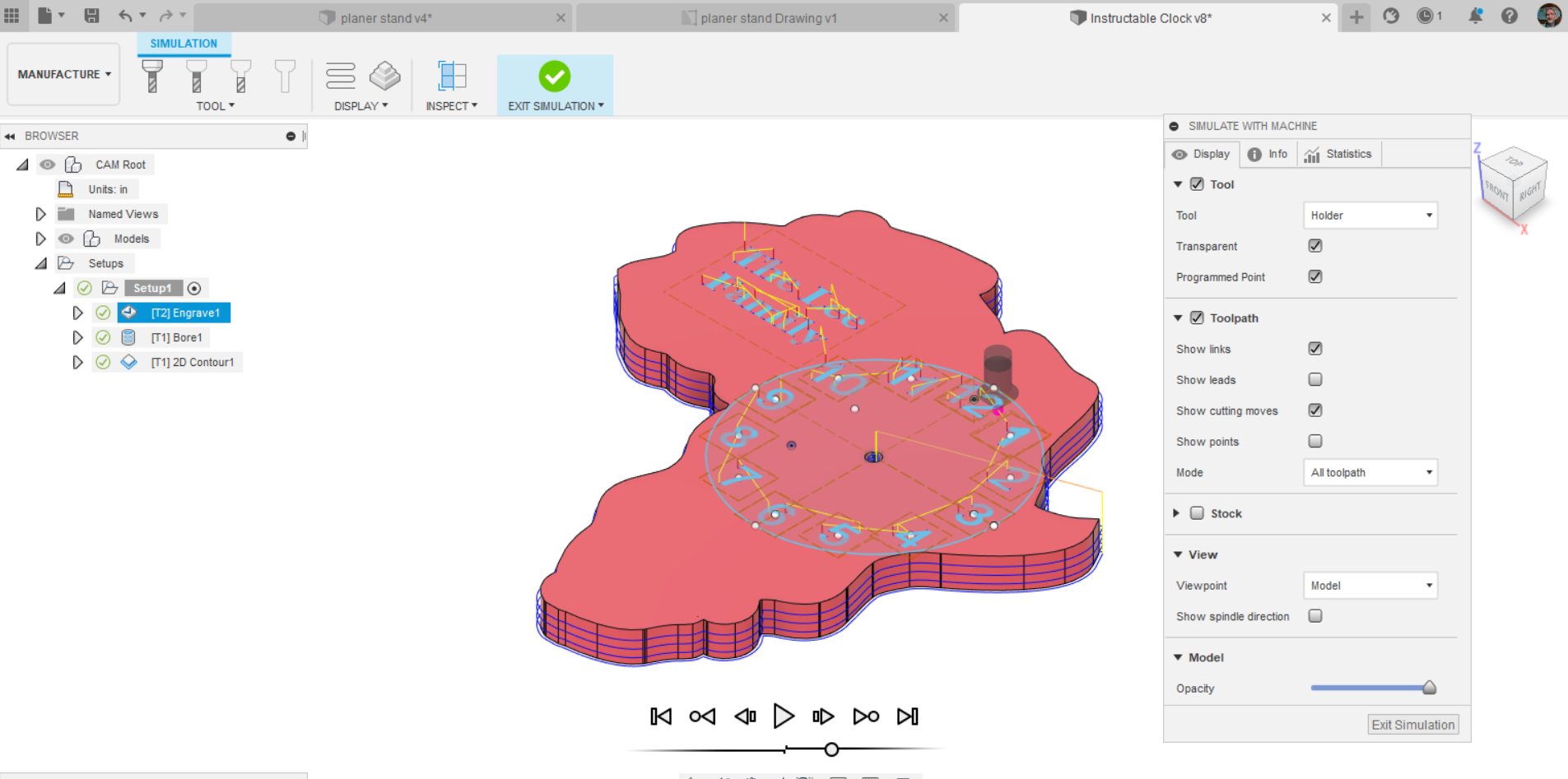This screenshot has width=1568, height=779.
Task: Expand the [T2] Engrave1 operation node
Action: (77, 313)
